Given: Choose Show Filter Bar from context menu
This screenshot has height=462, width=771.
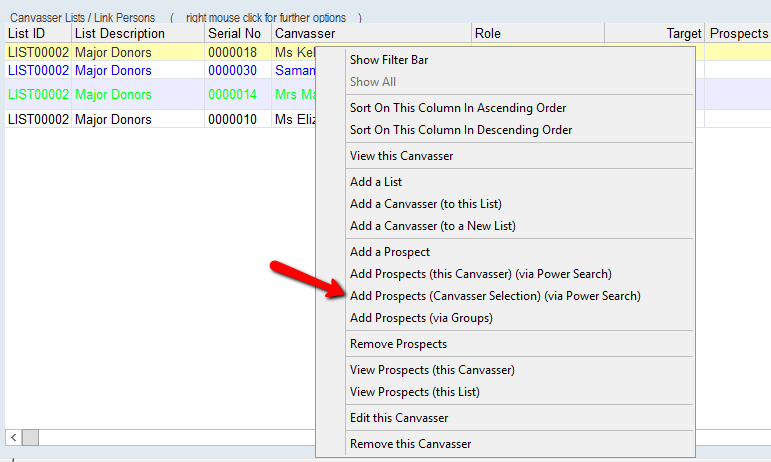Looking at the screenshot, I should 389,60.
